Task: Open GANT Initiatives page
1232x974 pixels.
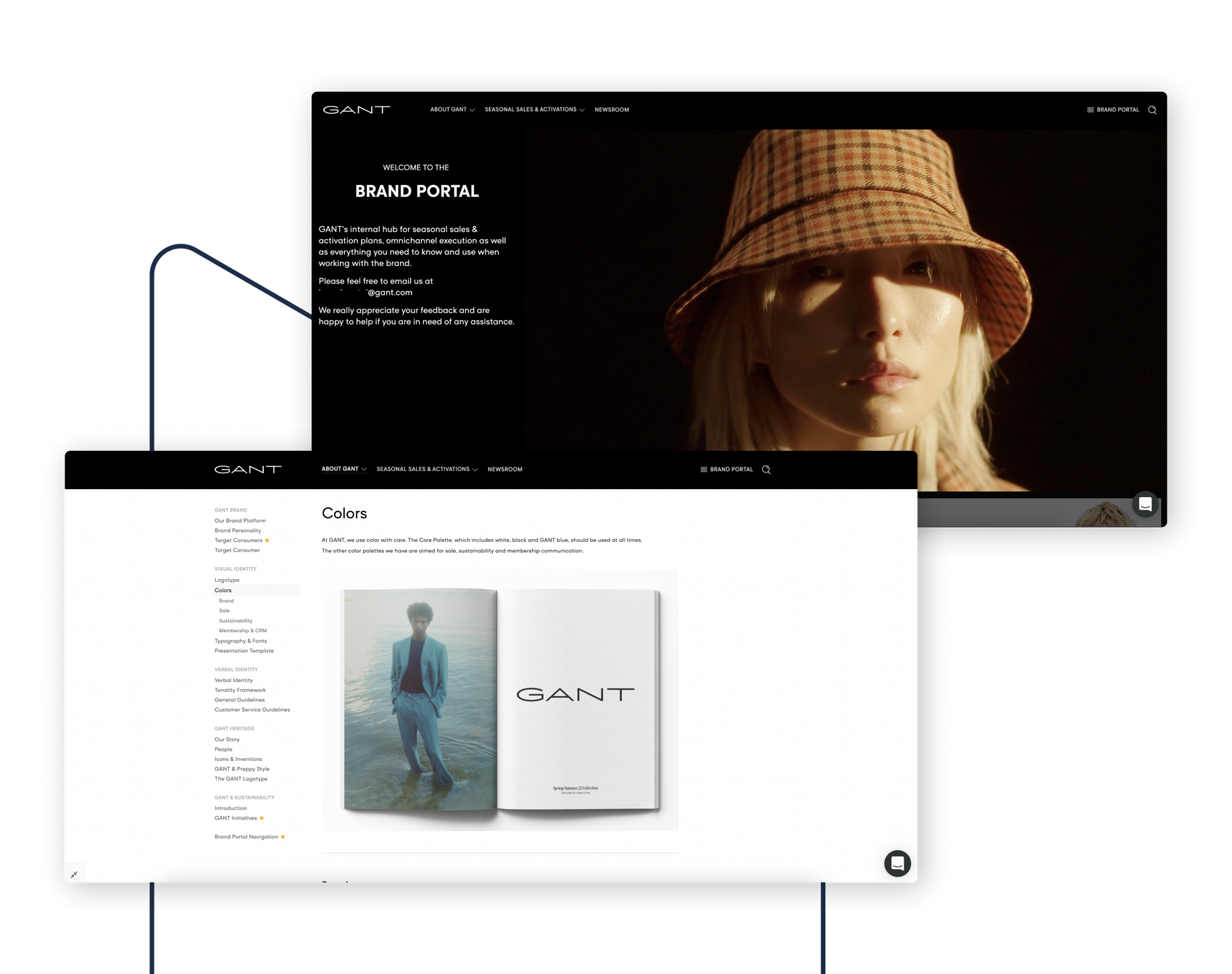Action: click(x=236, y=818)
